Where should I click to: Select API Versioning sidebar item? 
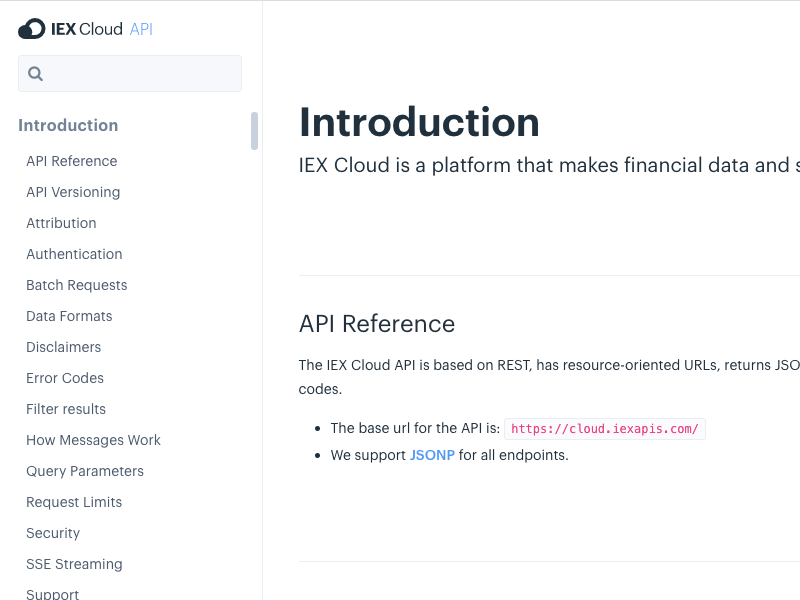(x=73, y=192)
